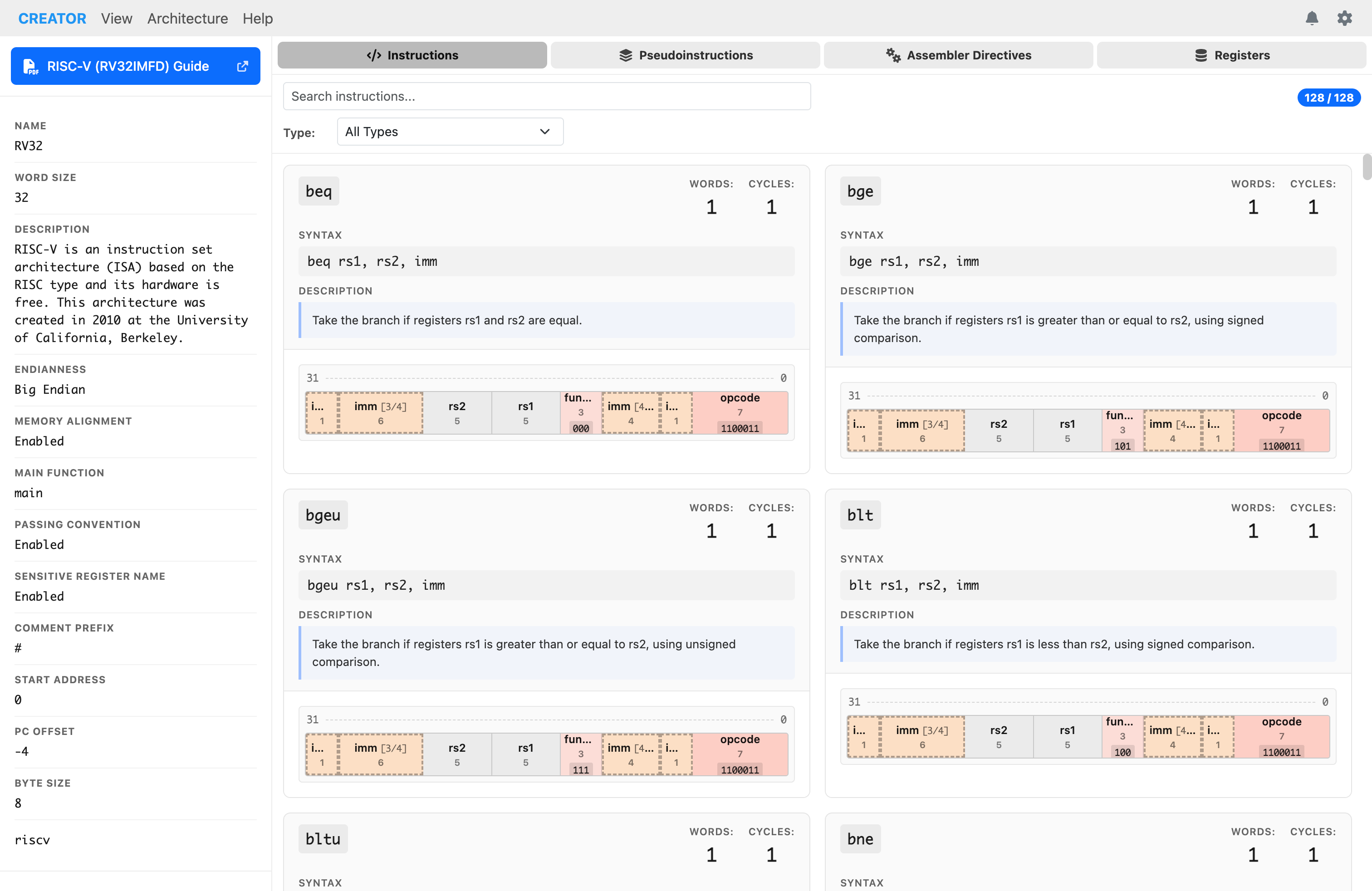Open the All Types dropdown
This screenshot has width=1372, height=891.
(x=450, y=132)
